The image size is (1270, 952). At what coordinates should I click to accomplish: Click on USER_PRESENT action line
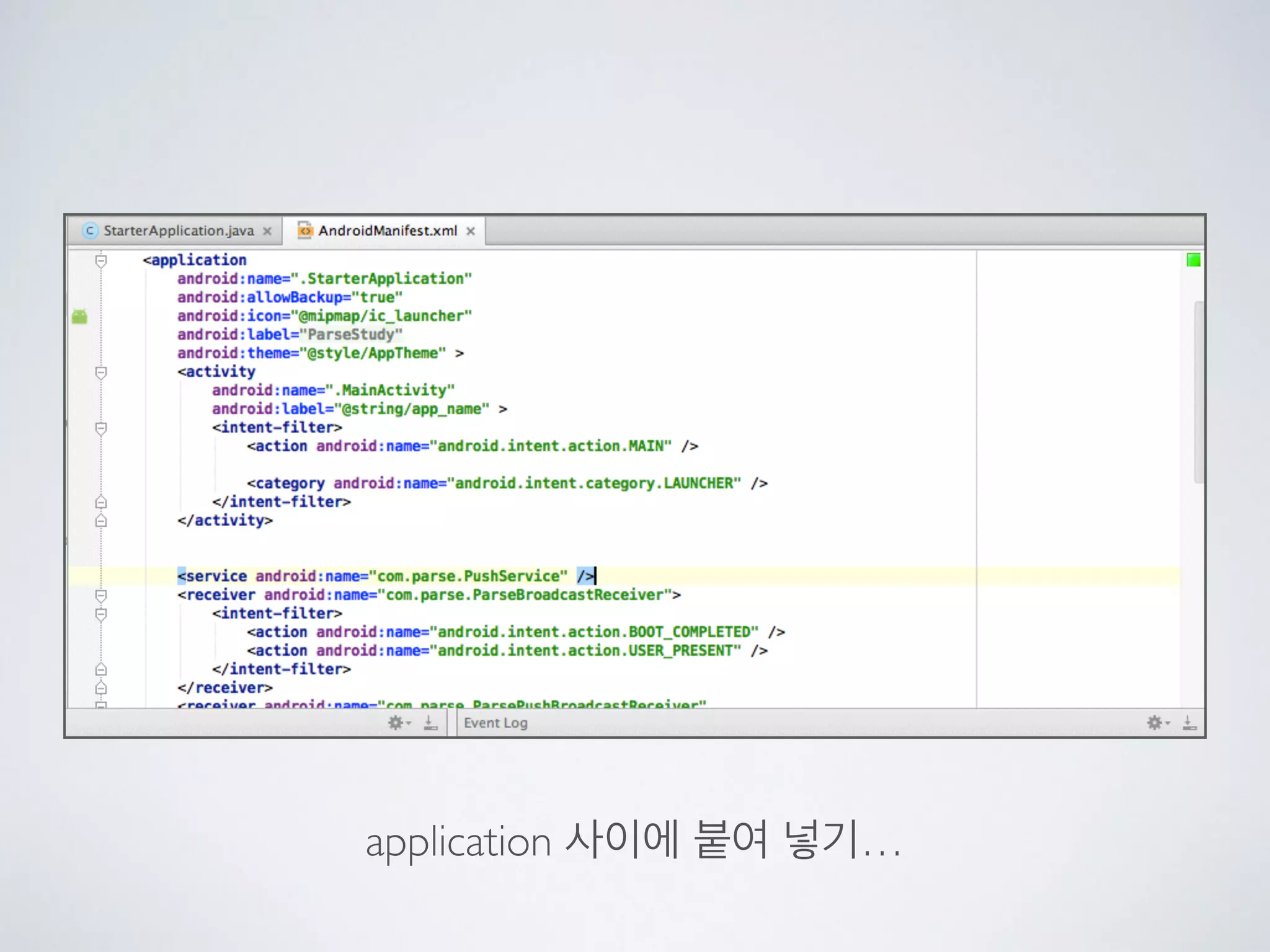pyautogui.click(x=507, y=651)
